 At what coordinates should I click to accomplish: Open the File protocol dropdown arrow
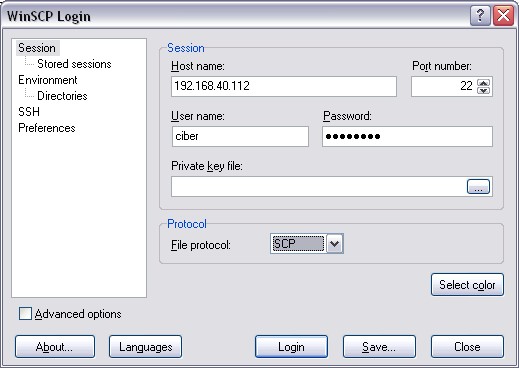point(334,244)
